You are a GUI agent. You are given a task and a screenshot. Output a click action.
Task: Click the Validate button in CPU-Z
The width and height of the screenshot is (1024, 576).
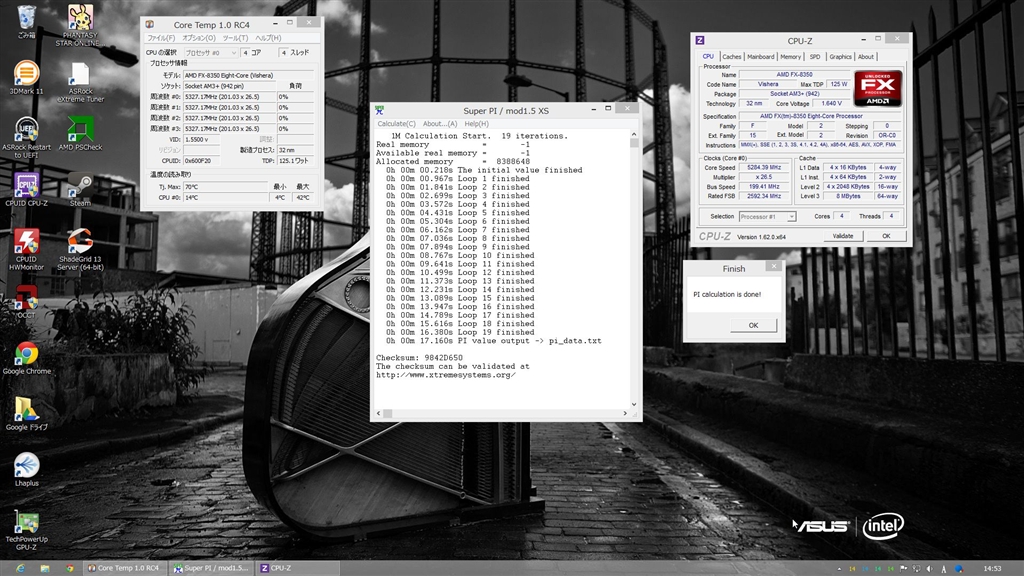pos(843,236)
